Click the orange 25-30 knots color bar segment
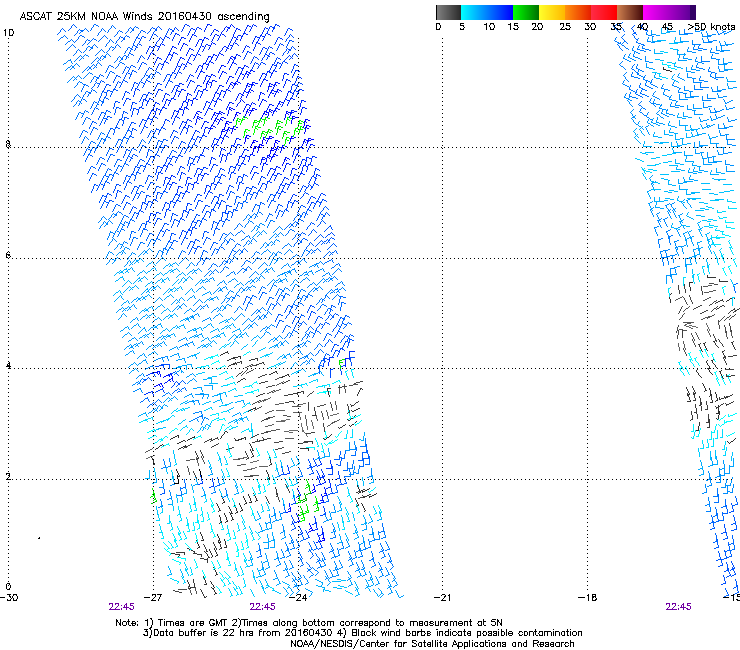Screen dimensions: 740x650 (x=578, y=12)
